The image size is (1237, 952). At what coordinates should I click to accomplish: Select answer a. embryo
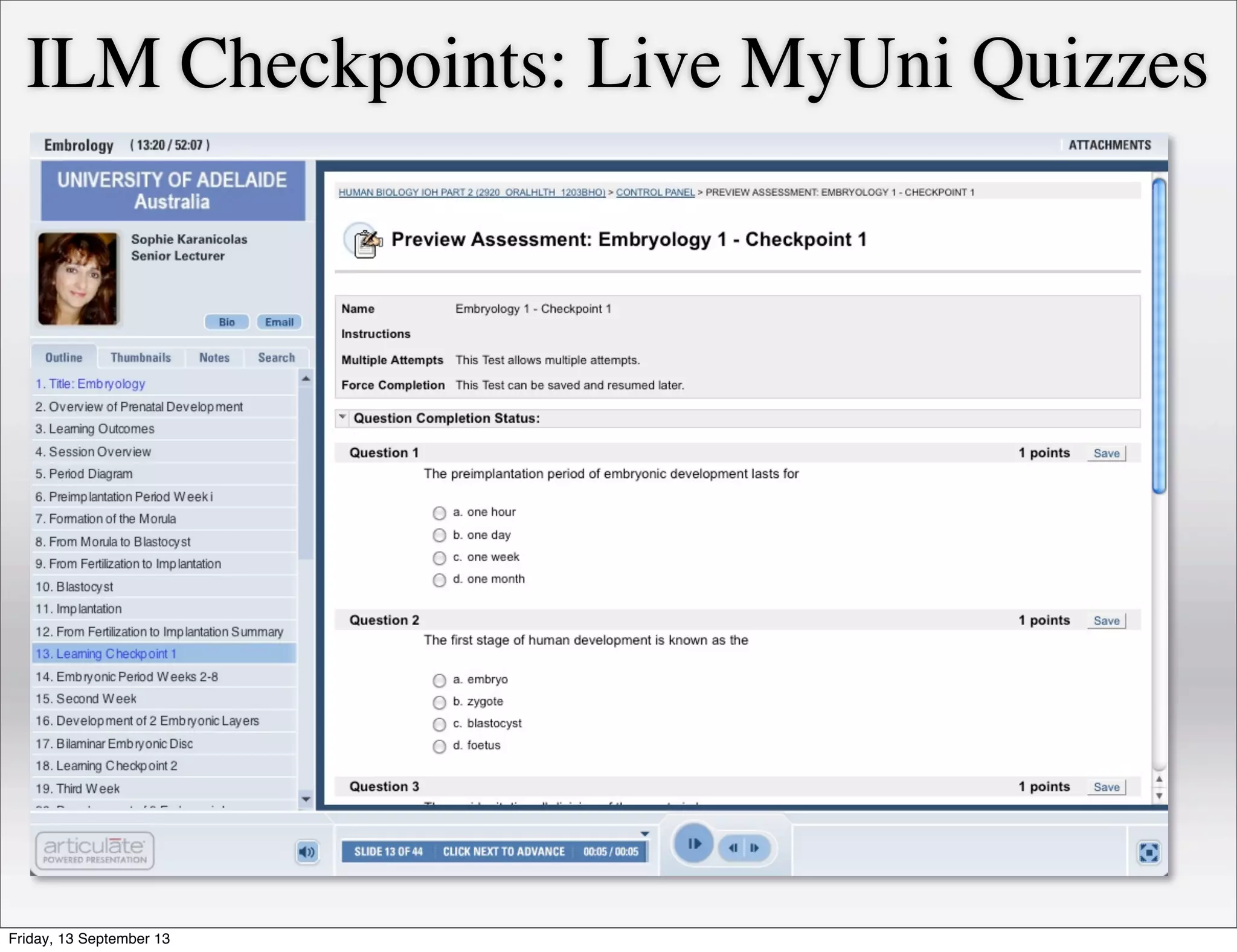click(439, 680)
